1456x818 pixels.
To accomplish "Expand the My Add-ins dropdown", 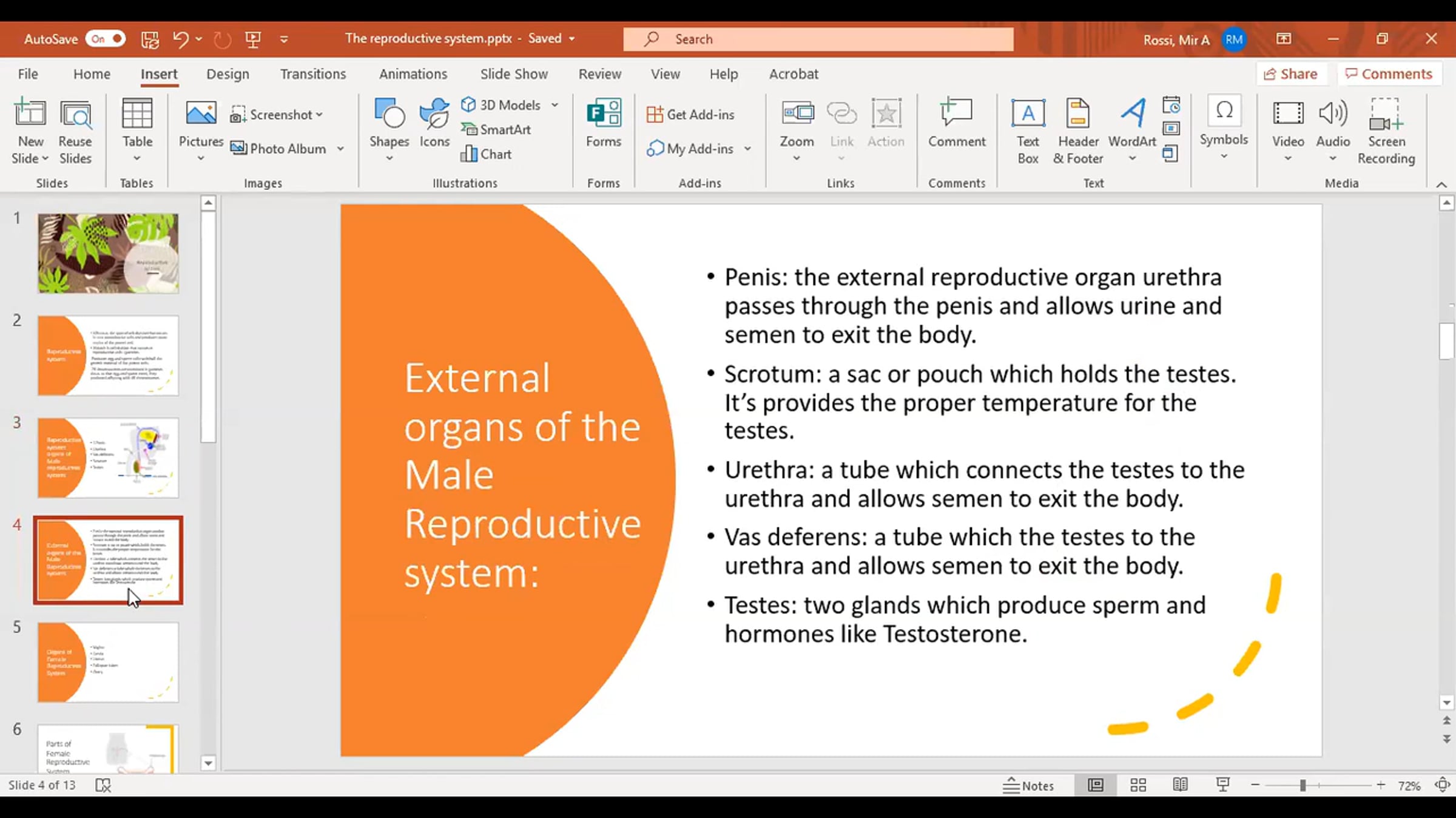I will 747,149.
